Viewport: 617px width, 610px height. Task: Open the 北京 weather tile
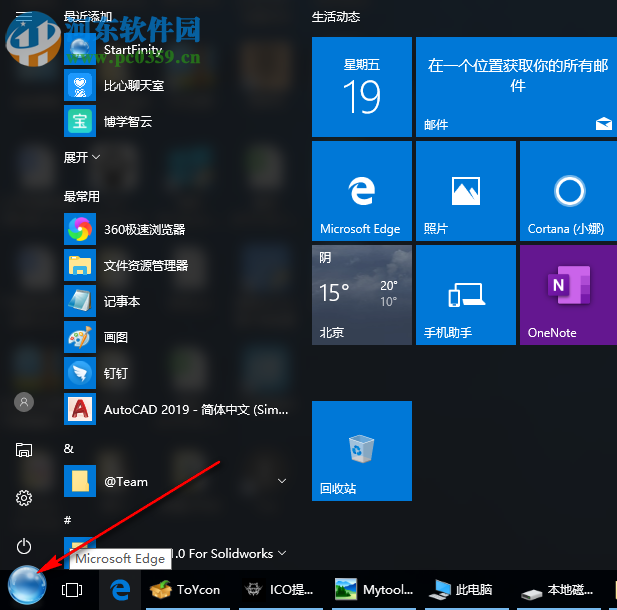(x=362, y=295)
